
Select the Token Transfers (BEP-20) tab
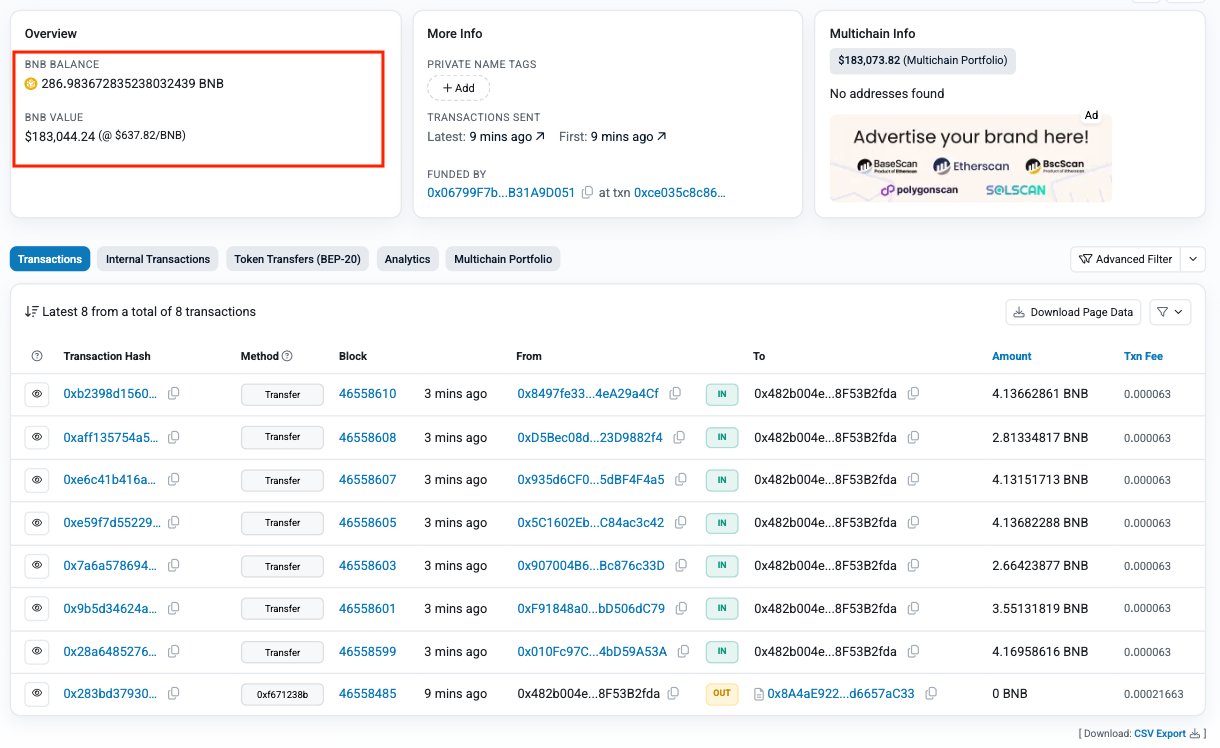(298, 259)
